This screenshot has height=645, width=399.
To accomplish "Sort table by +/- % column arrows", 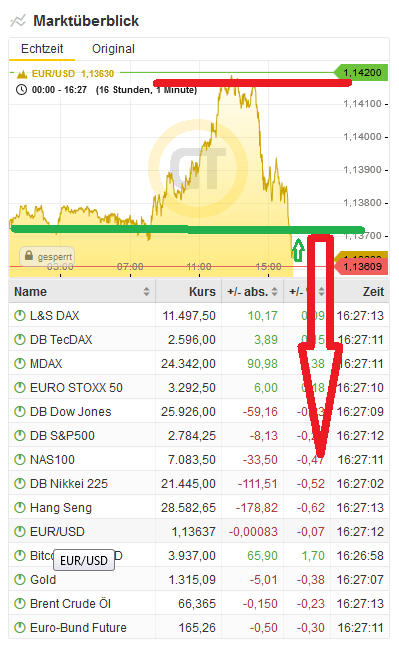I will (321, 292).
